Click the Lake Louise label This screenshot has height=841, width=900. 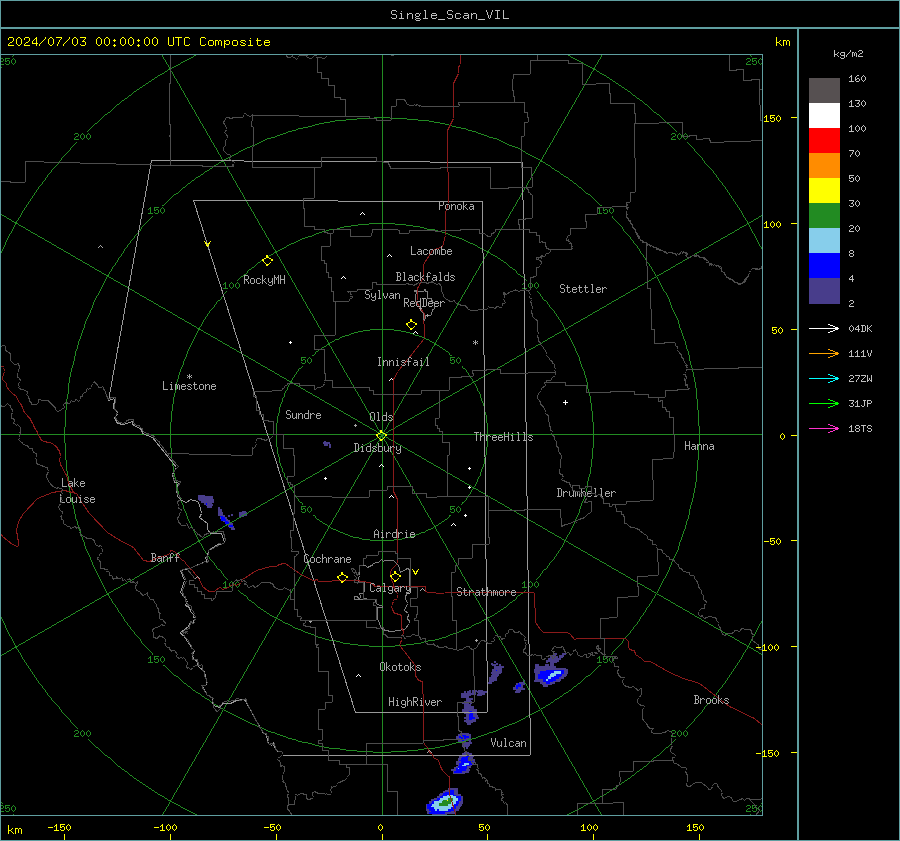click(x=77, y=491)
